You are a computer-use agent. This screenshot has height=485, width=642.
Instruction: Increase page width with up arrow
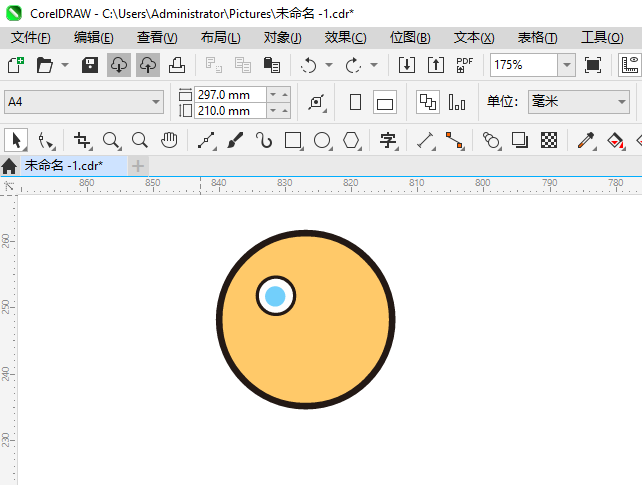click(x=285, y=95)
